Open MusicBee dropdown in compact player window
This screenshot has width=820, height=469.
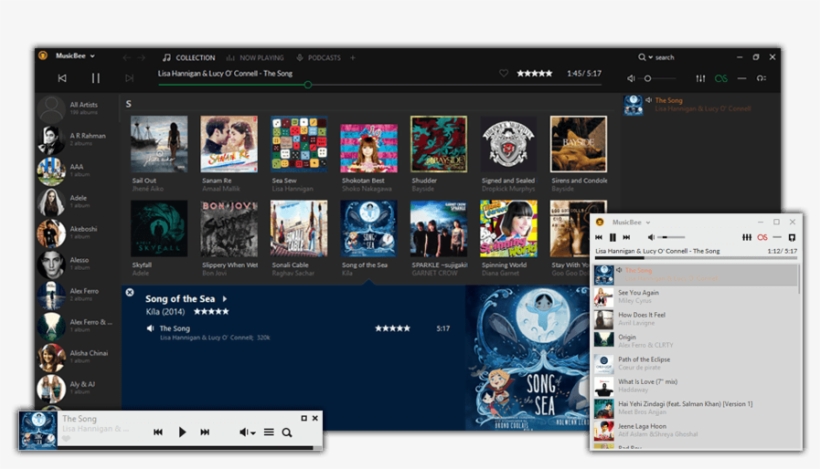click(x=631, y=222)
